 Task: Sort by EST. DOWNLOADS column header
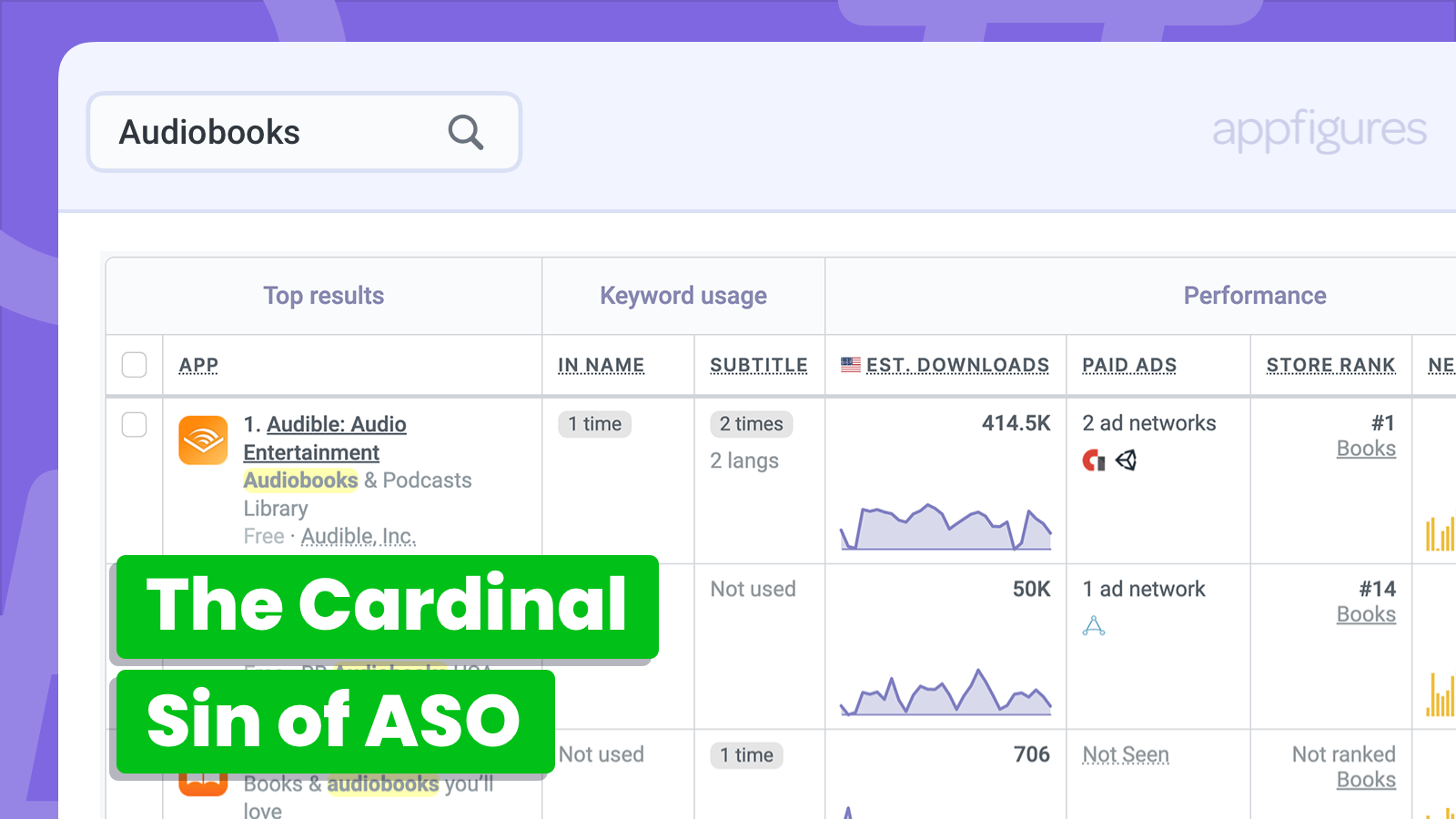[x=957, y=365]
